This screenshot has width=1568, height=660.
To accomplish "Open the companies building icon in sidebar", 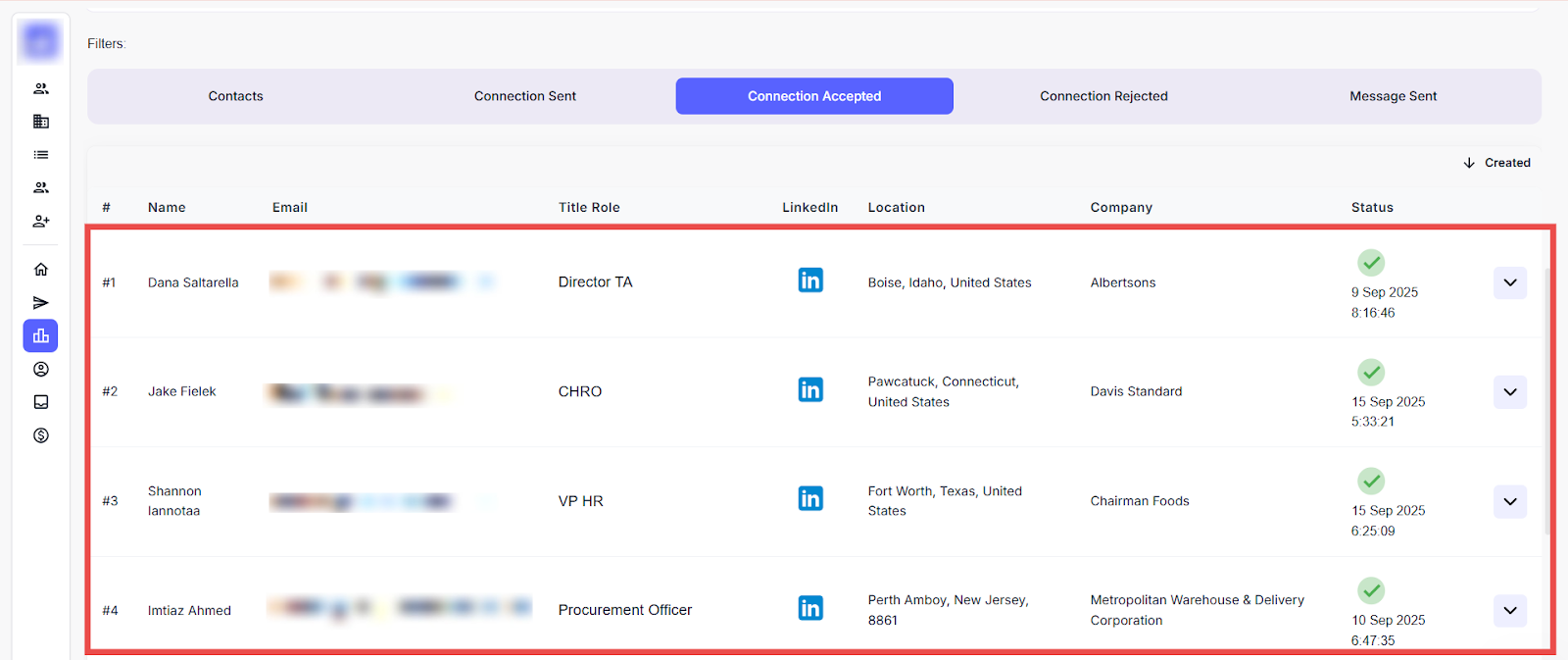I will pyautogui.click(x=41, y=122).
